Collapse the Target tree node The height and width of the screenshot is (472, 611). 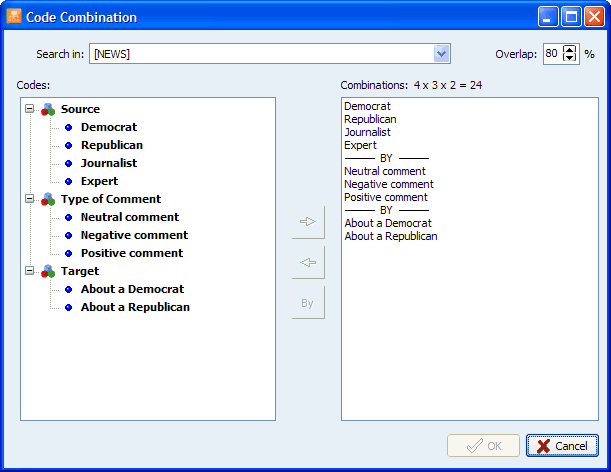29,272
